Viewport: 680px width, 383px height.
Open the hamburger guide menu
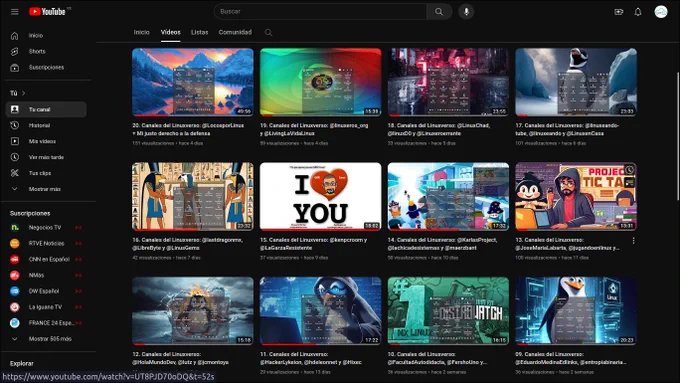15,12
